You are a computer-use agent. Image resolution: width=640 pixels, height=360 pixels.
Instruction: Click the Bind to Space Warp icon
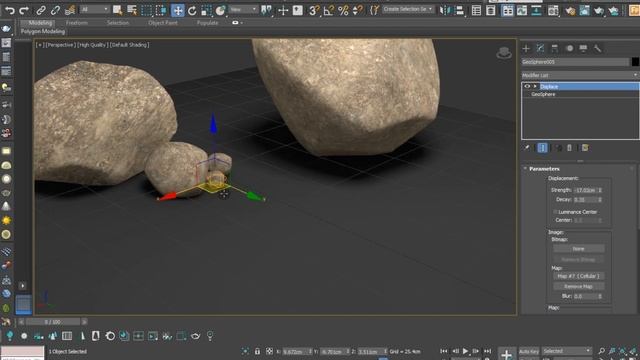pos(70,10)
